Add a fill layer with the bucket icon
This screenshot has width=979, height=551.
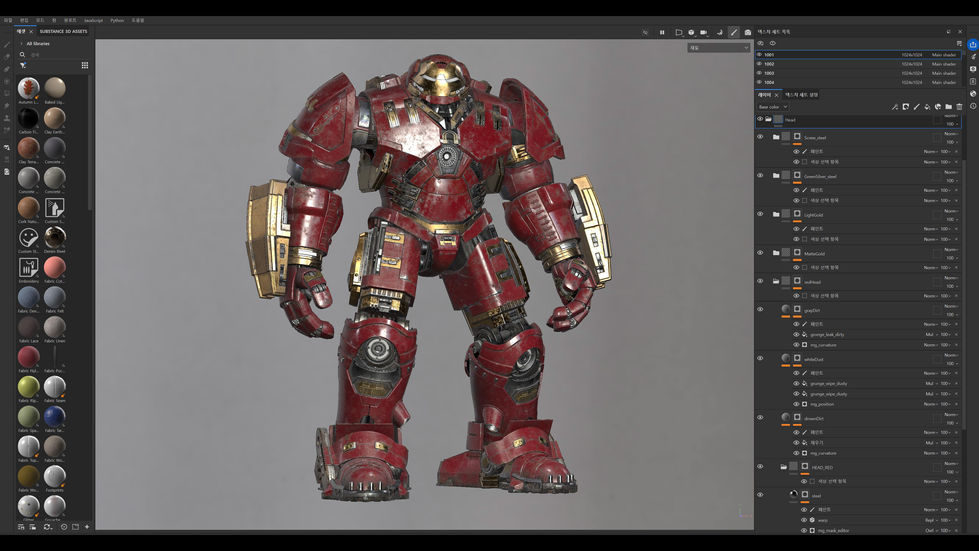(927, 107)
